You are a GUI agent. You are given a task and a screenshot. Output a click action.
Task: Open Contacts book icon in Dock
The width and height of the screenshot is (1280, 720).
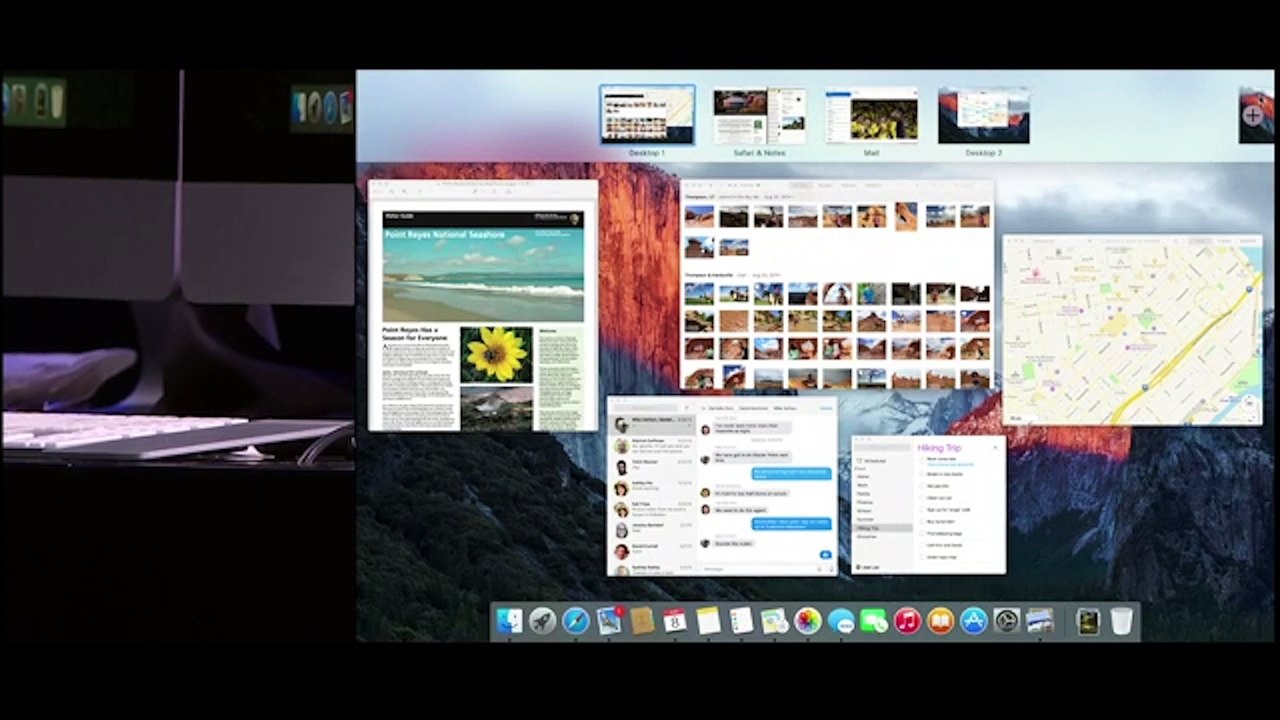pos(642,621)
